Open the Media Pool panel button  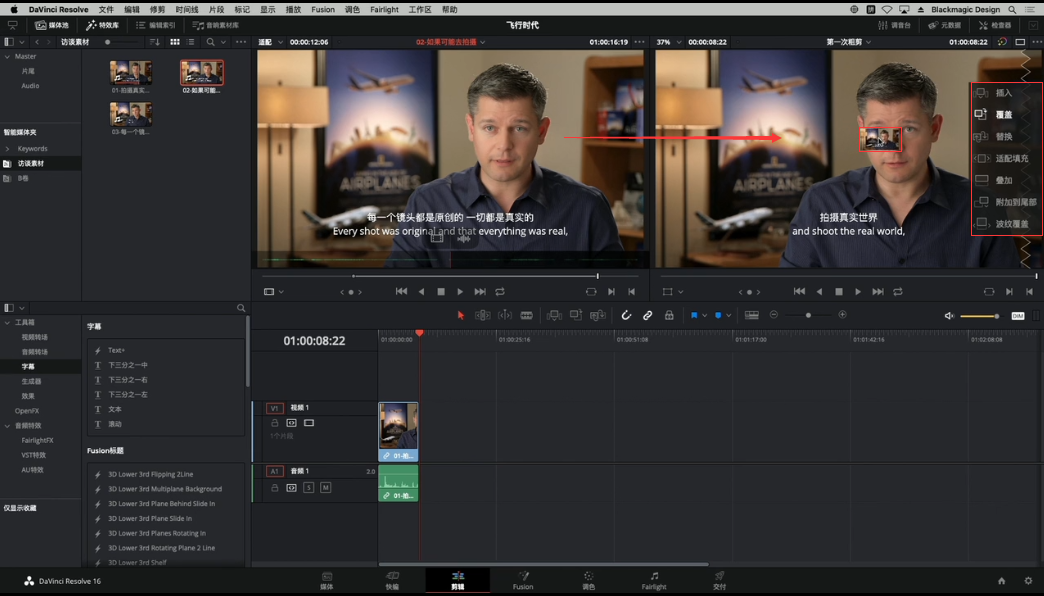tap(52, 25)
